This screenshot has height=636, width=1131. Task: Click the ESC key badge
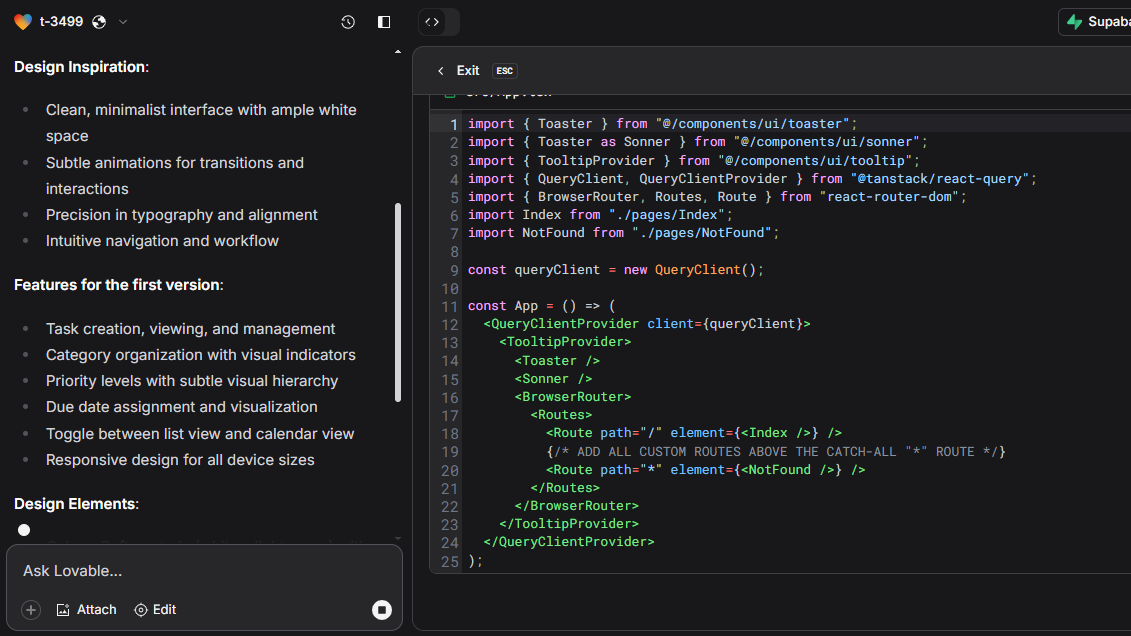504,71
